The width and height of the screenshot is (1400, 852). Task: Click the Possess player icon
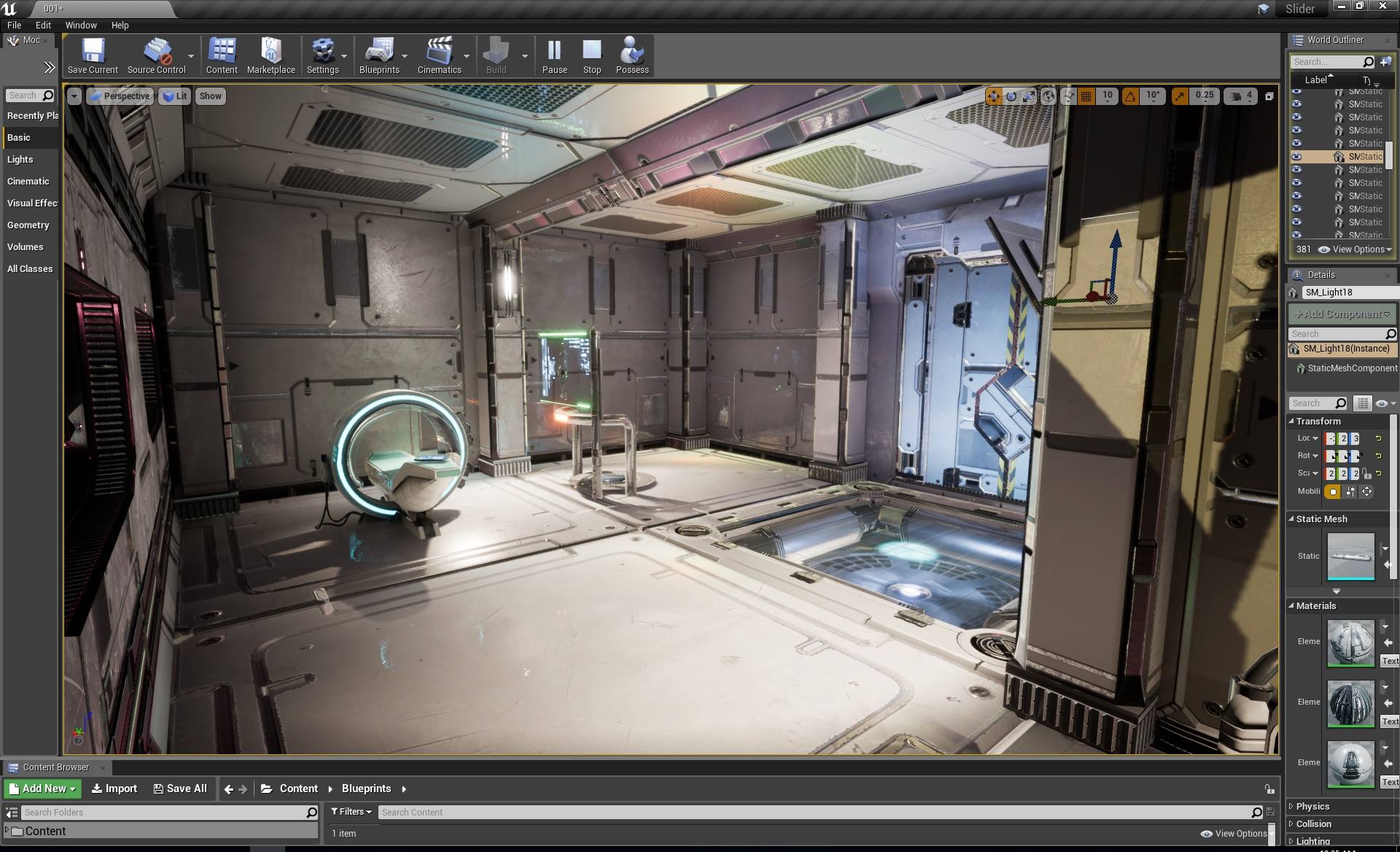631,55
